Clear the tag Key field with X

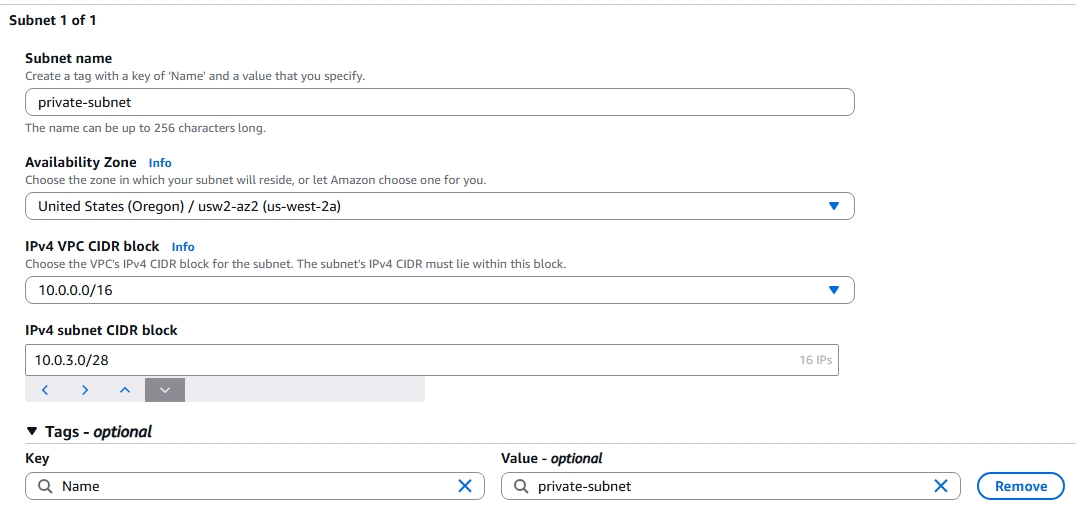tap(464, 486)
